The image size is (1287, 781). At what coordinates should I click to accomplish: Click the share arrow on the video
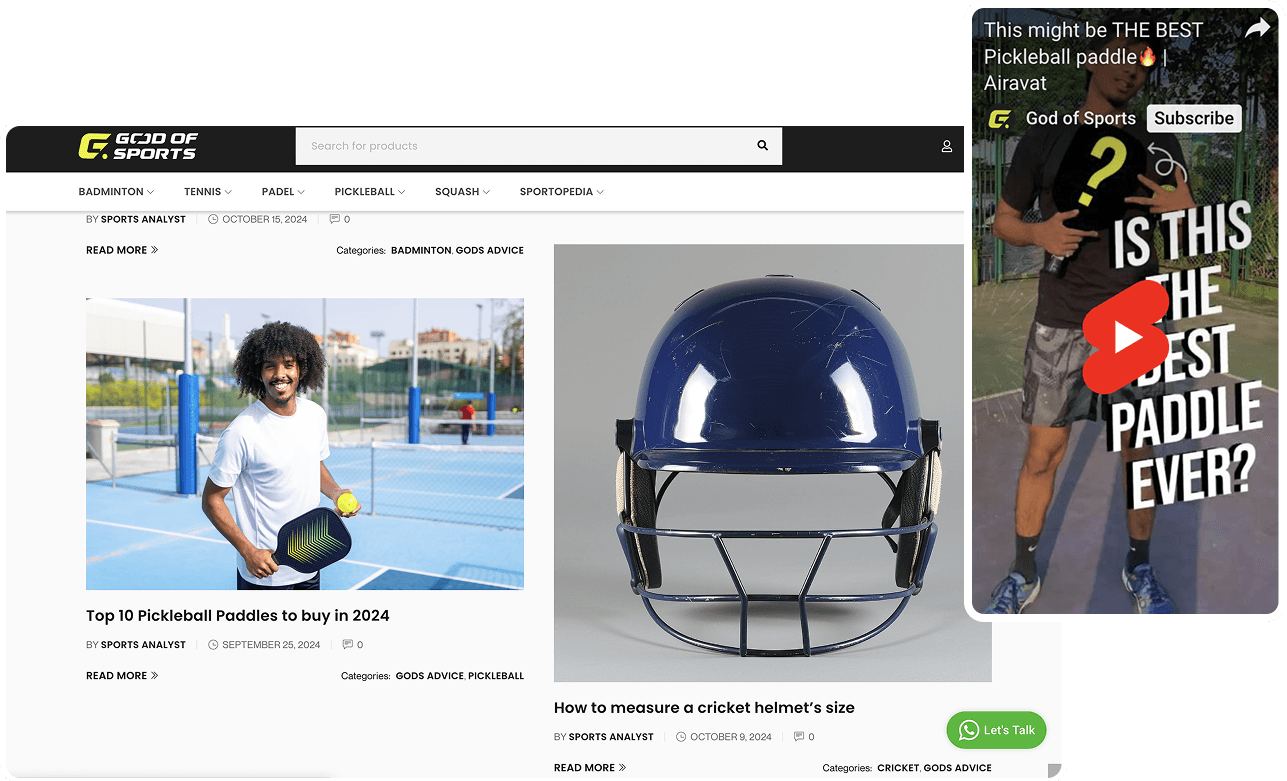pos(1257,29)
